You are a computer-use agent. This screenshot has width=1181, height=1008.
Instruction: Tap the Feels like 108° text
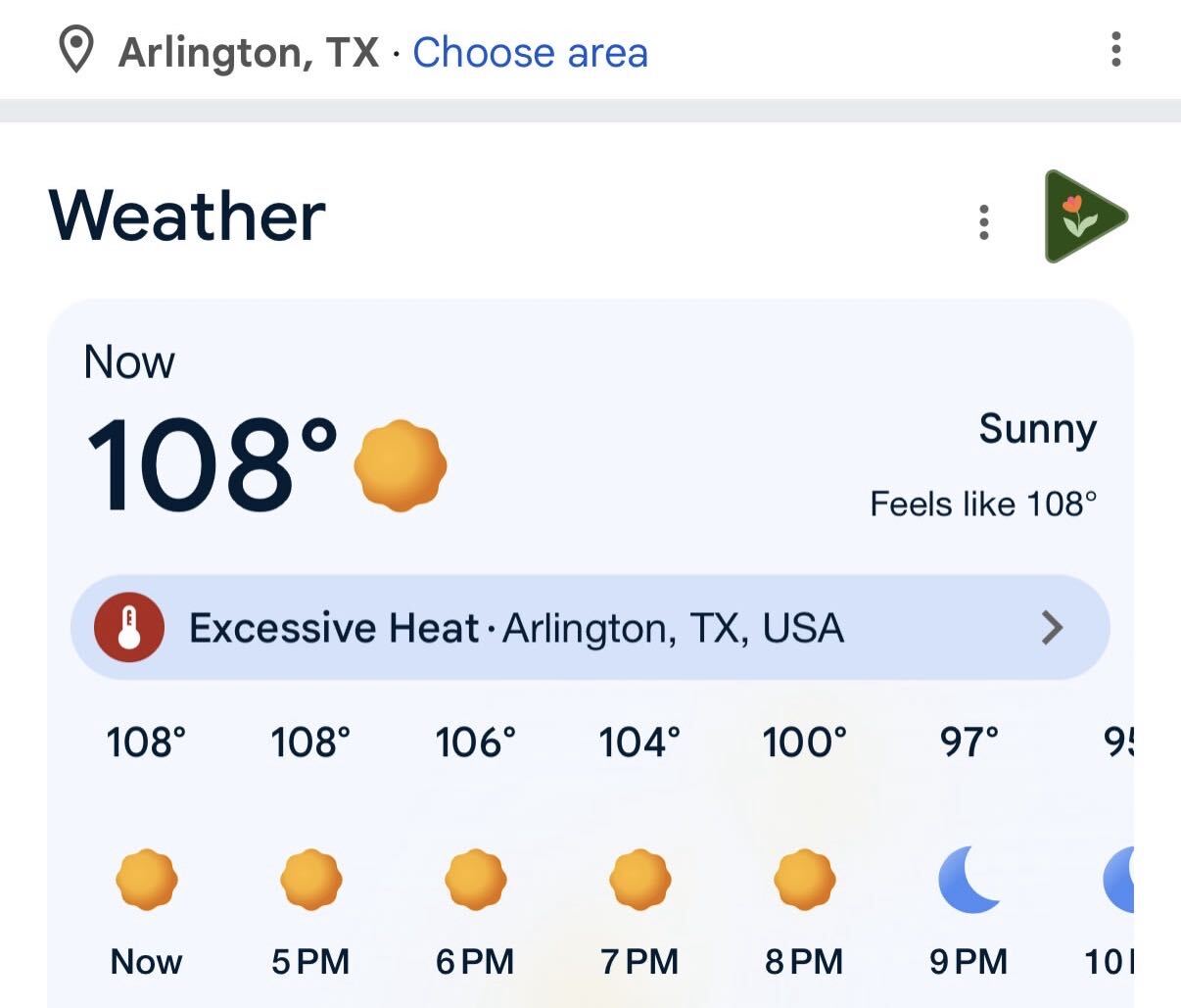point(983,504)
